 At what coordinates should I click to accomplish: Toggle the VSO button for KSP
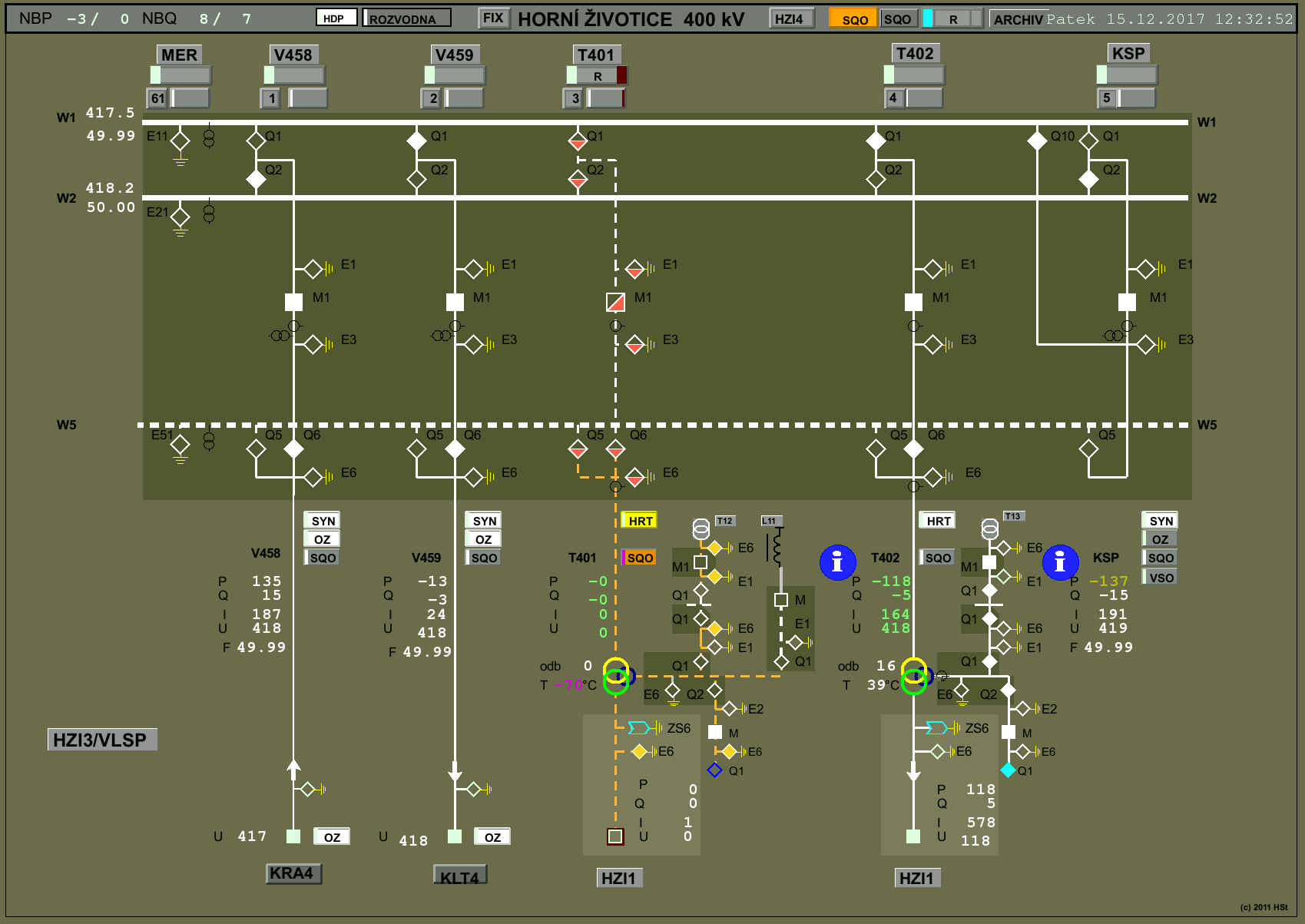[1160, 577]
